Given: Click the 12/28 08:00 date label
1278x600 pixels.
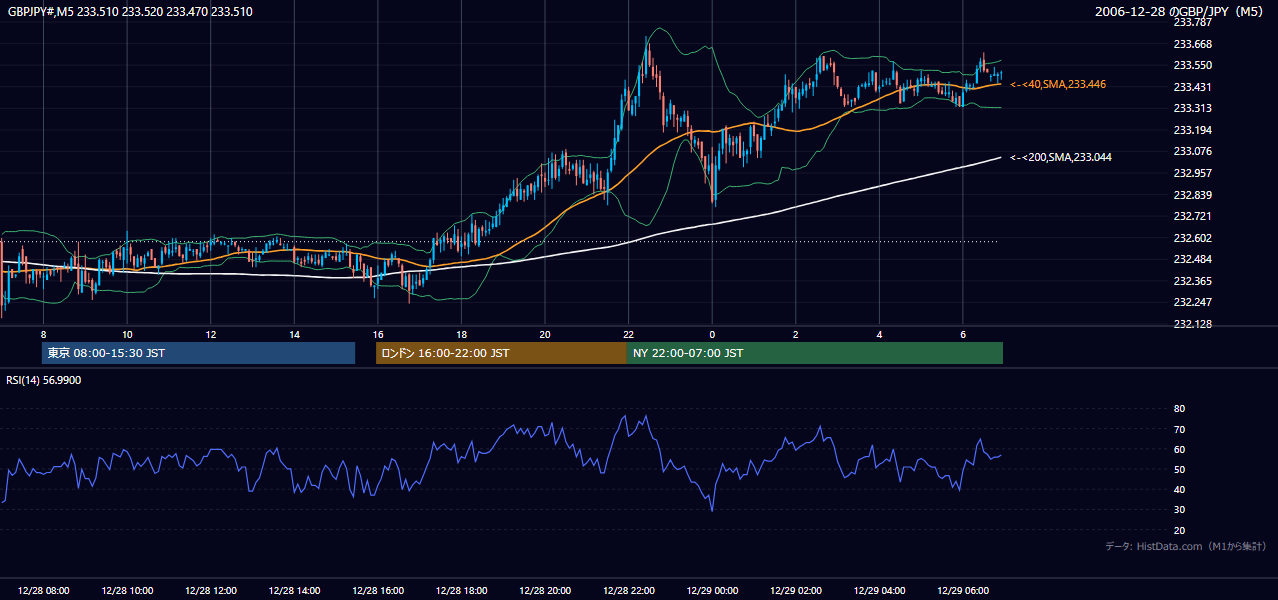Looking at the screenshot, I should (x=44, y=591).
